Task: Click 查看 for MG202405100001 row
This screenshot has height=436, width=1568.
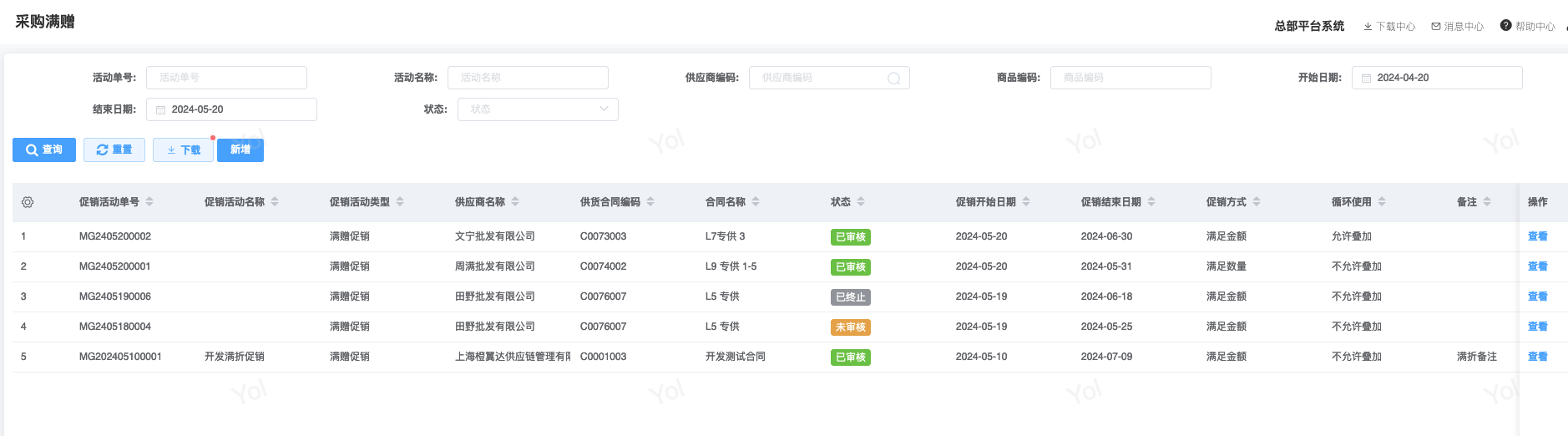Action: pos(1537,357)
